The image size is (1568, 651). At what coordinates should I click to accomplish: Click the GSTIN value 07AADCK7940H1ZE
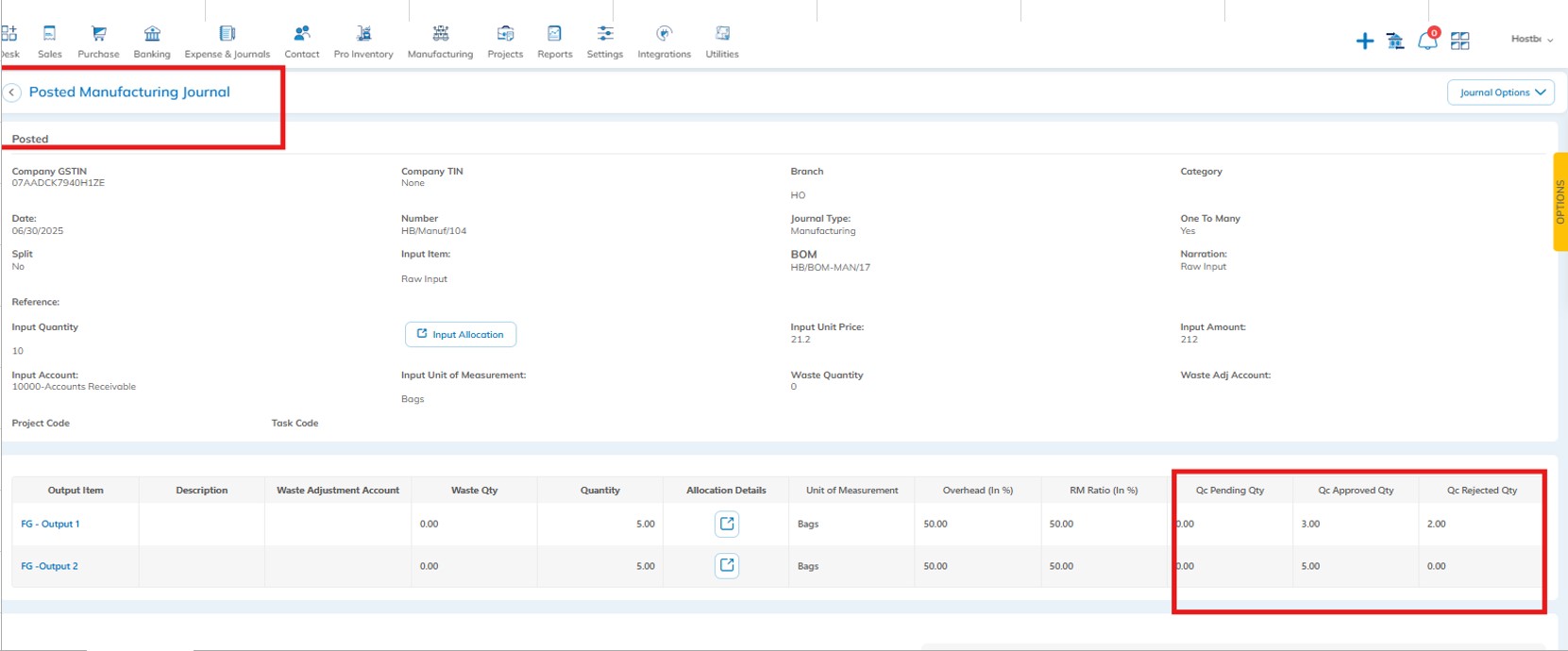coord(58,183)
